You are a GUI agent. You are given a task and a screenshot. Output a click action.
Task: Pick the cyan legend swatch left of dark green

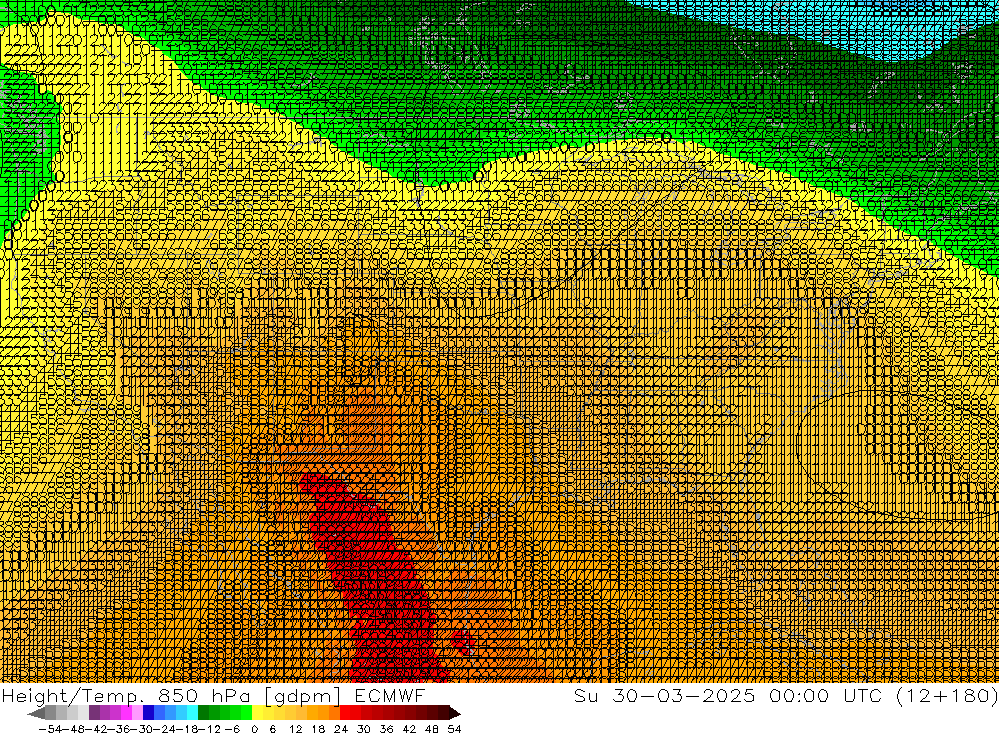pos(193,713)
